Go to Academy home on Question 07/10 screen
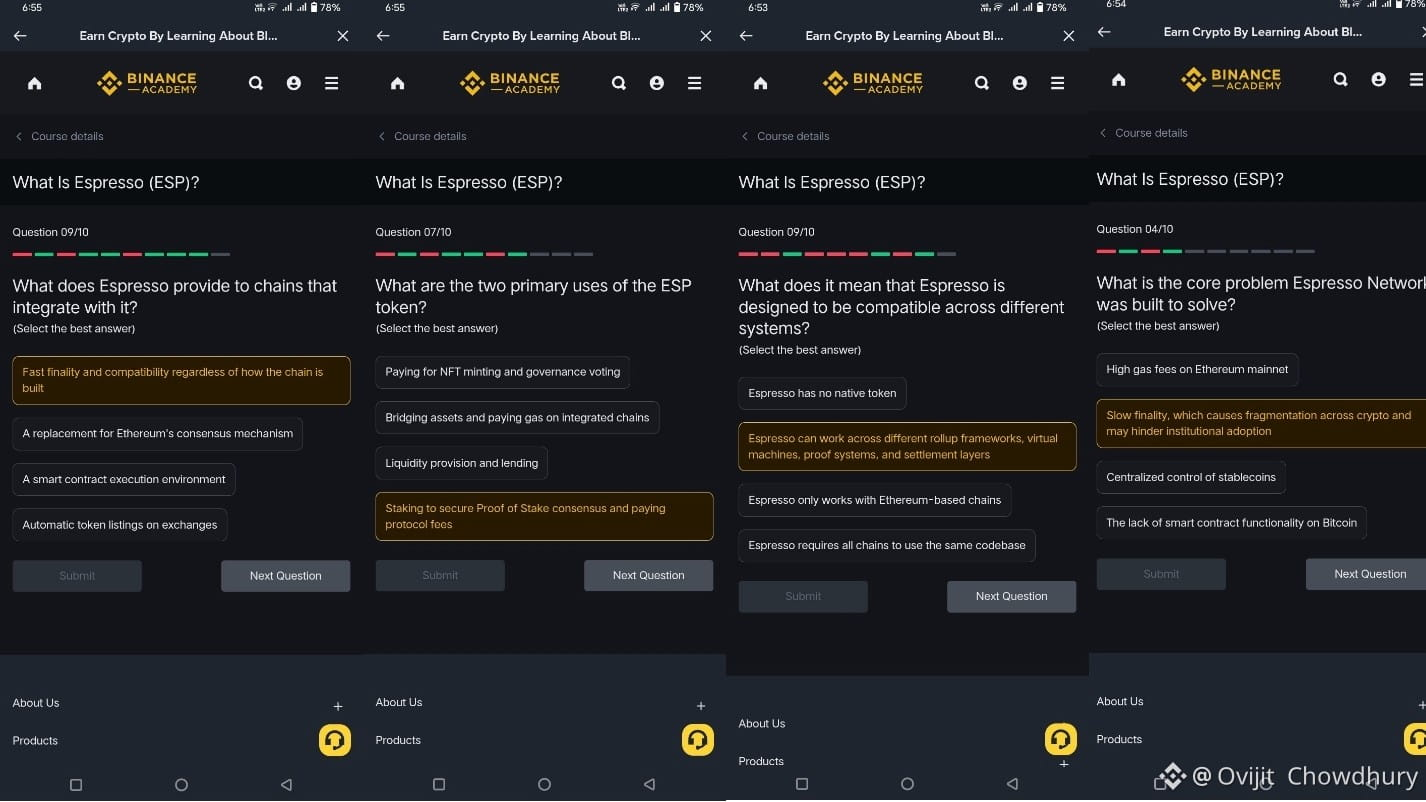This screenshot has width=1426, height=802. pos(398,83)
